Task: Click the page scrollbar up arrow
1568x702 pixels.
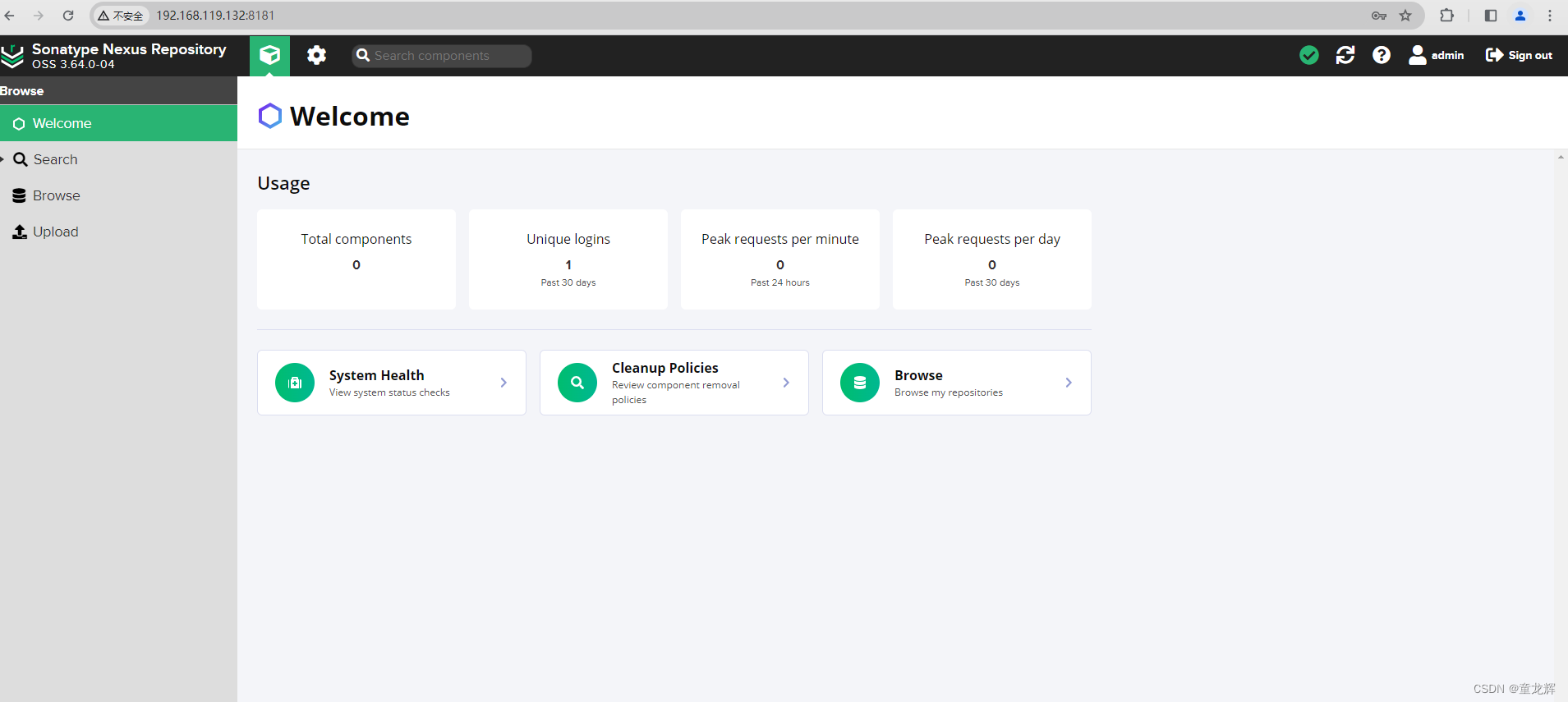Action: 1561,157
